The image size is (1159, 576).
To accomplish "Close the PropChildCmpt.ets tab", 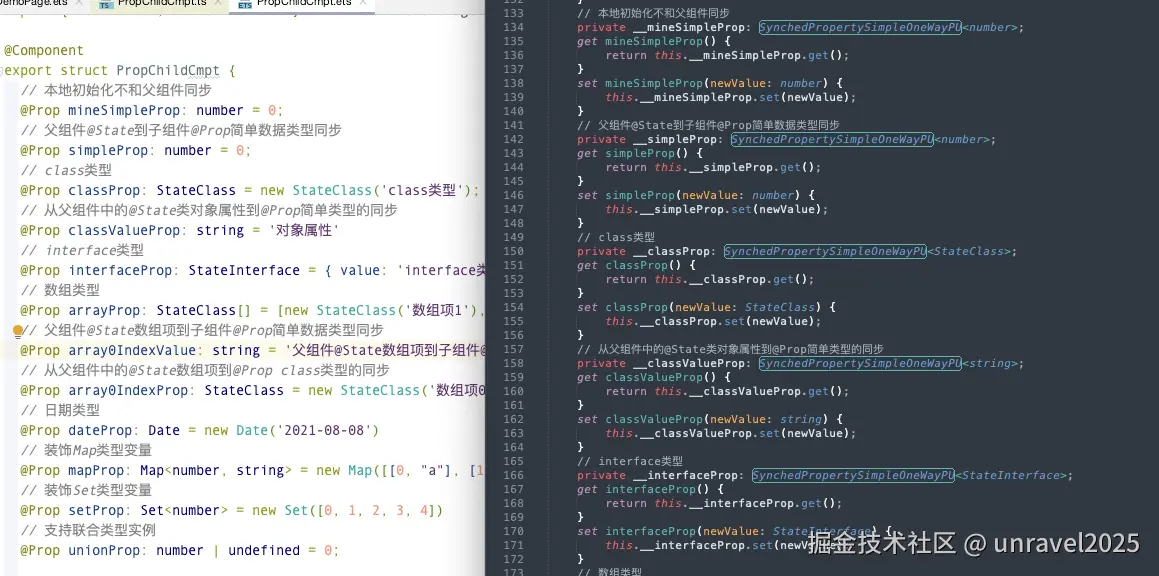I will [364, 4].
